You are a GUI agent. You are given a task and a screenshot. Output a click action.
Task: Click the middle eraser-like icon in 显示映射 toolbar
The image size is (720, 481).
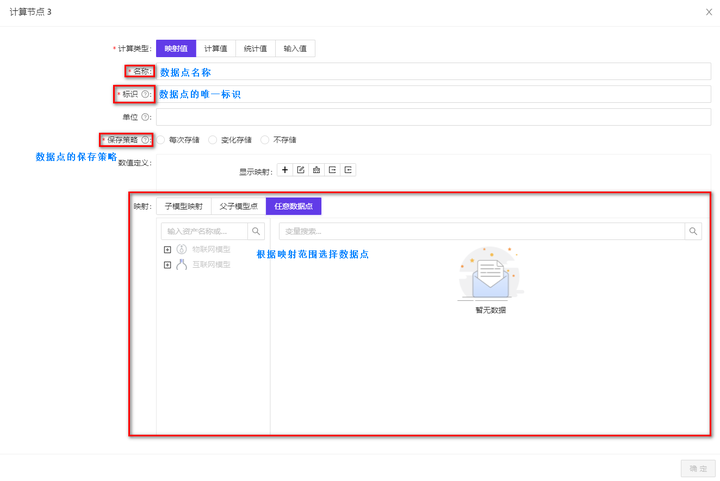click(316, 170)
